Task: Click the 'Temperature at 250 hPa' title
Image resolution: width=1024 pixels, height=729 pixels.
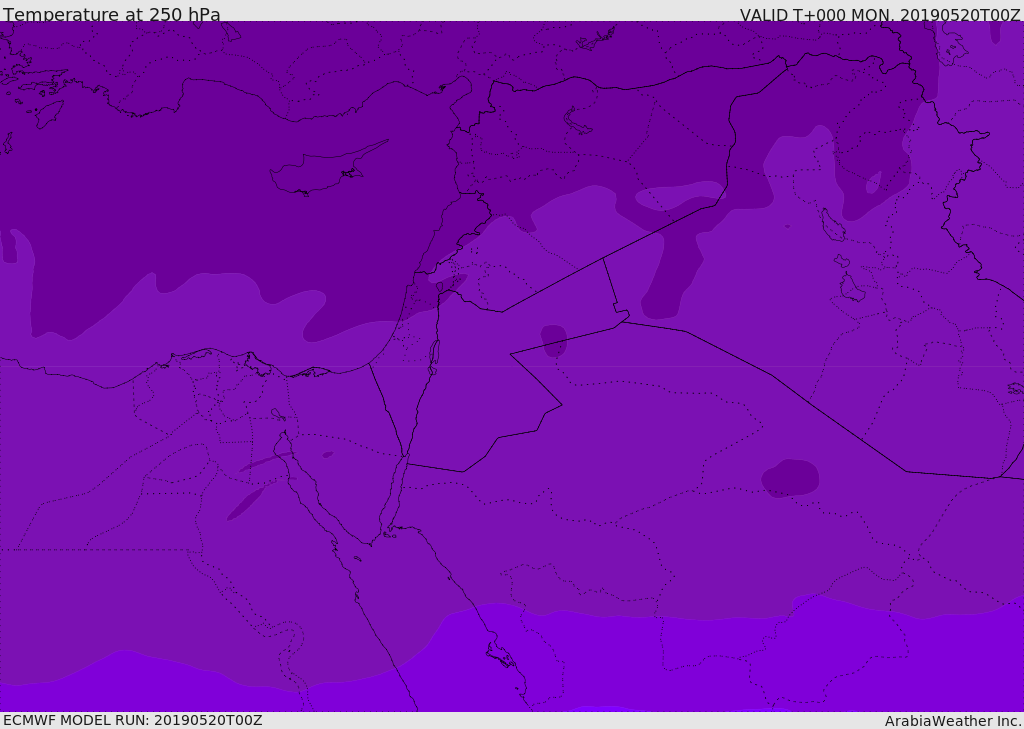Action: (111, 15)
